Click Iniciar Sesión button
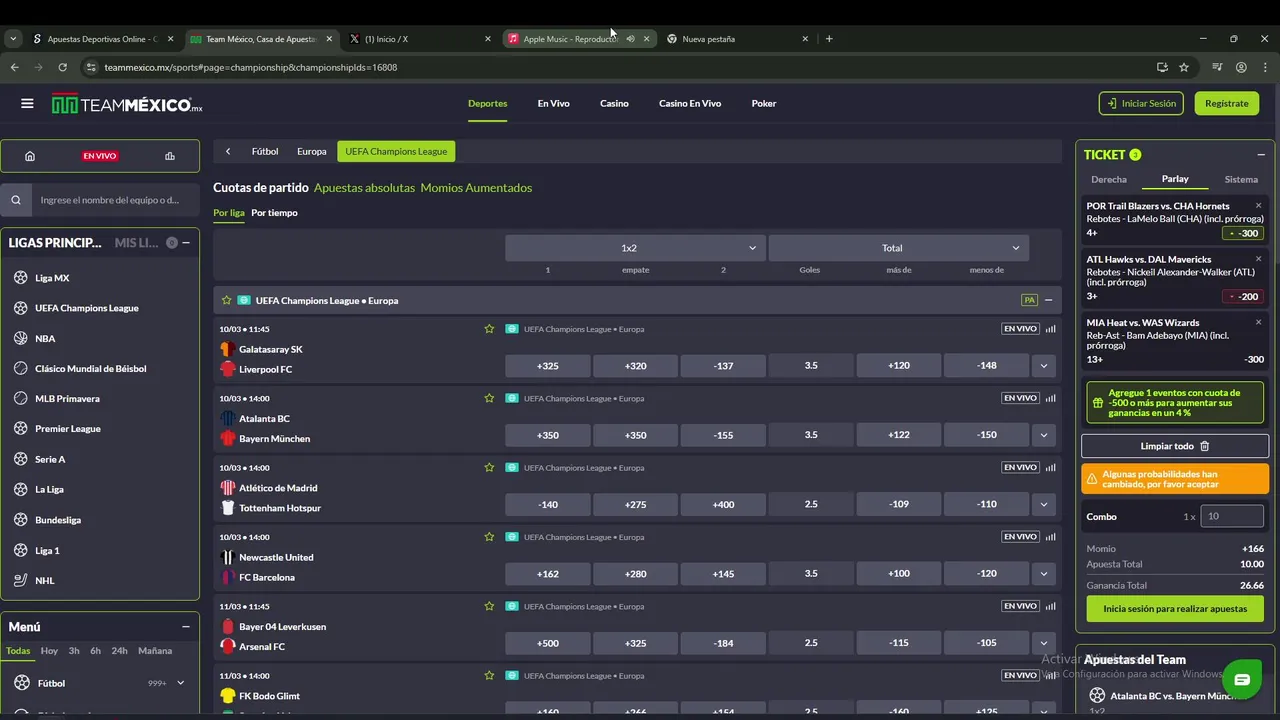The image size is (1280, 720). coord(1141,103)
